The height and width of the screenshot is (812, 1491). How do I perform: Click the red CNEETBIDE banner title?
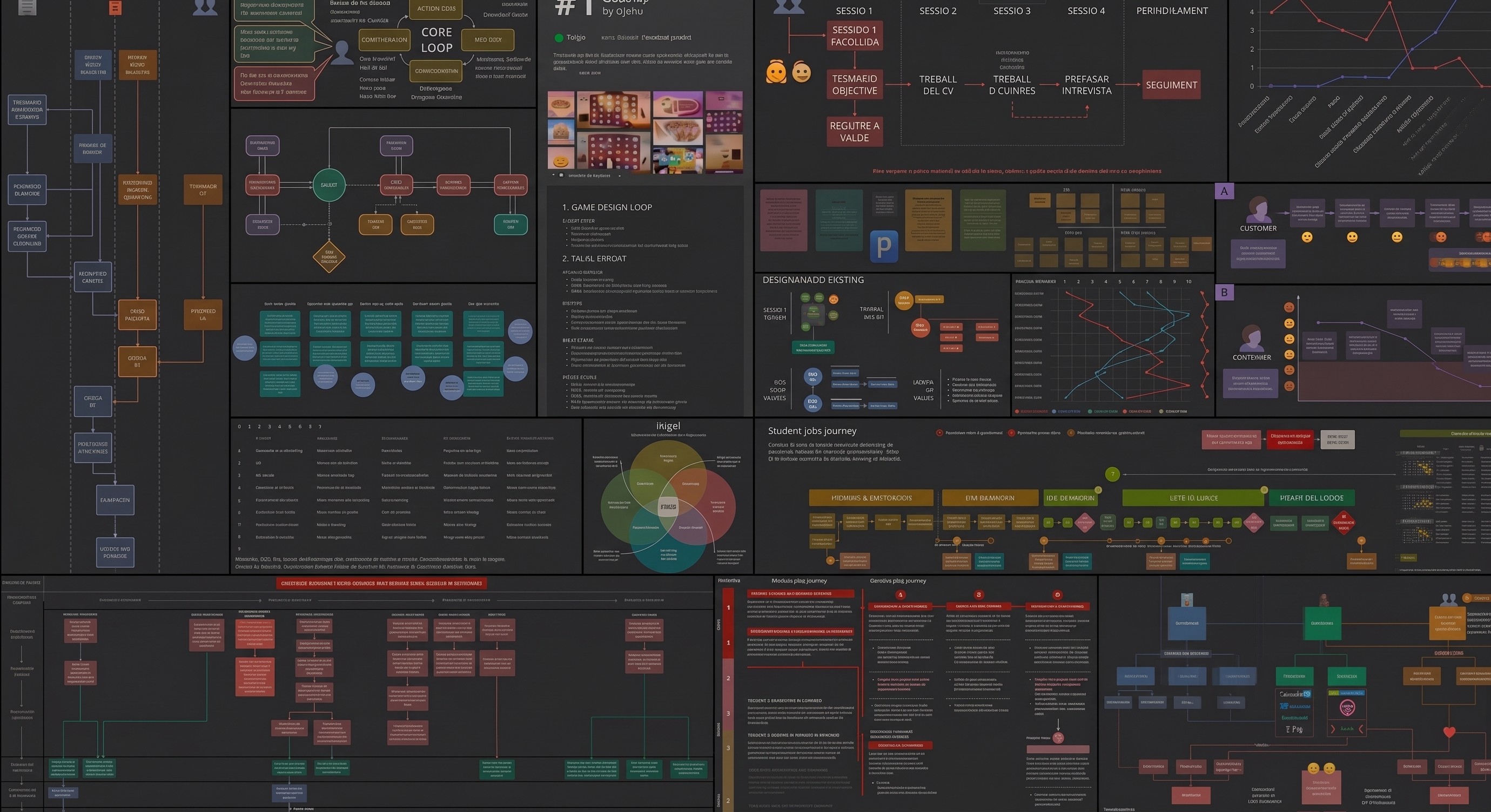pos(381,583)
